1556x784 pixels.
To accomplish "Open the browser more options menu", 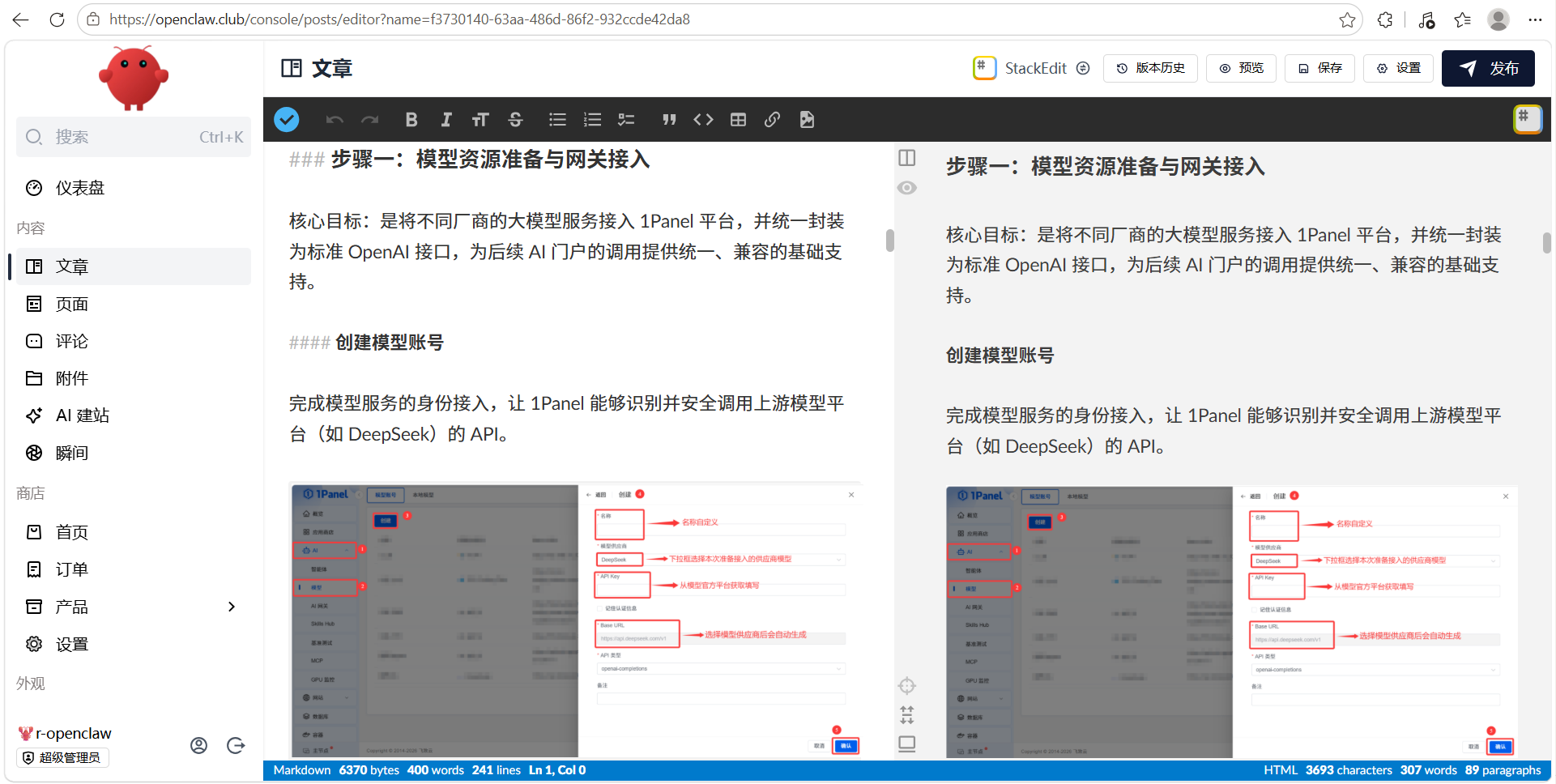I will pos(1535,19).
